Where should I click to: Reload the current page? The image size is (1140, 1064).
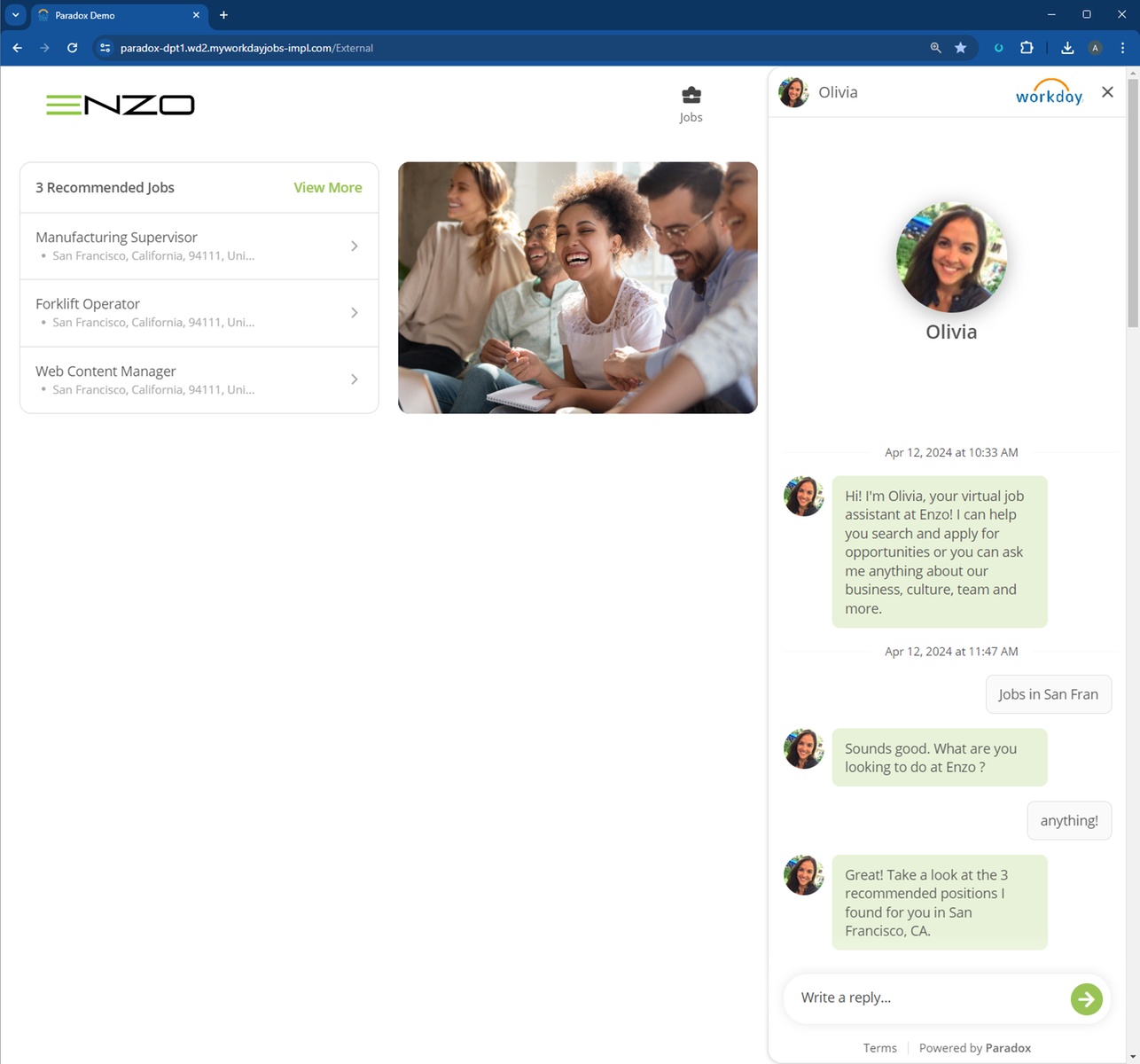point(72,48)
